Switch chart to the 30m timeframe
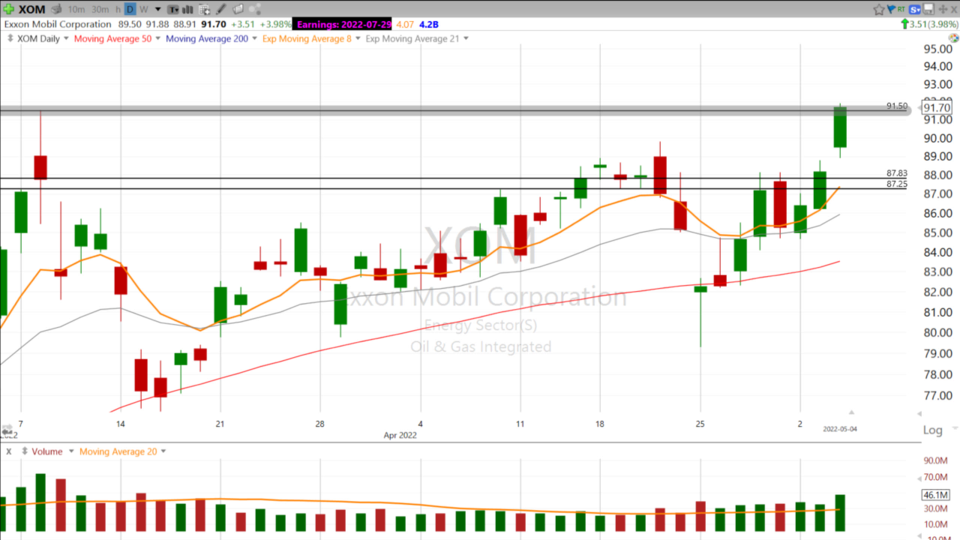960x540 pixels. (x=100, y=9)
